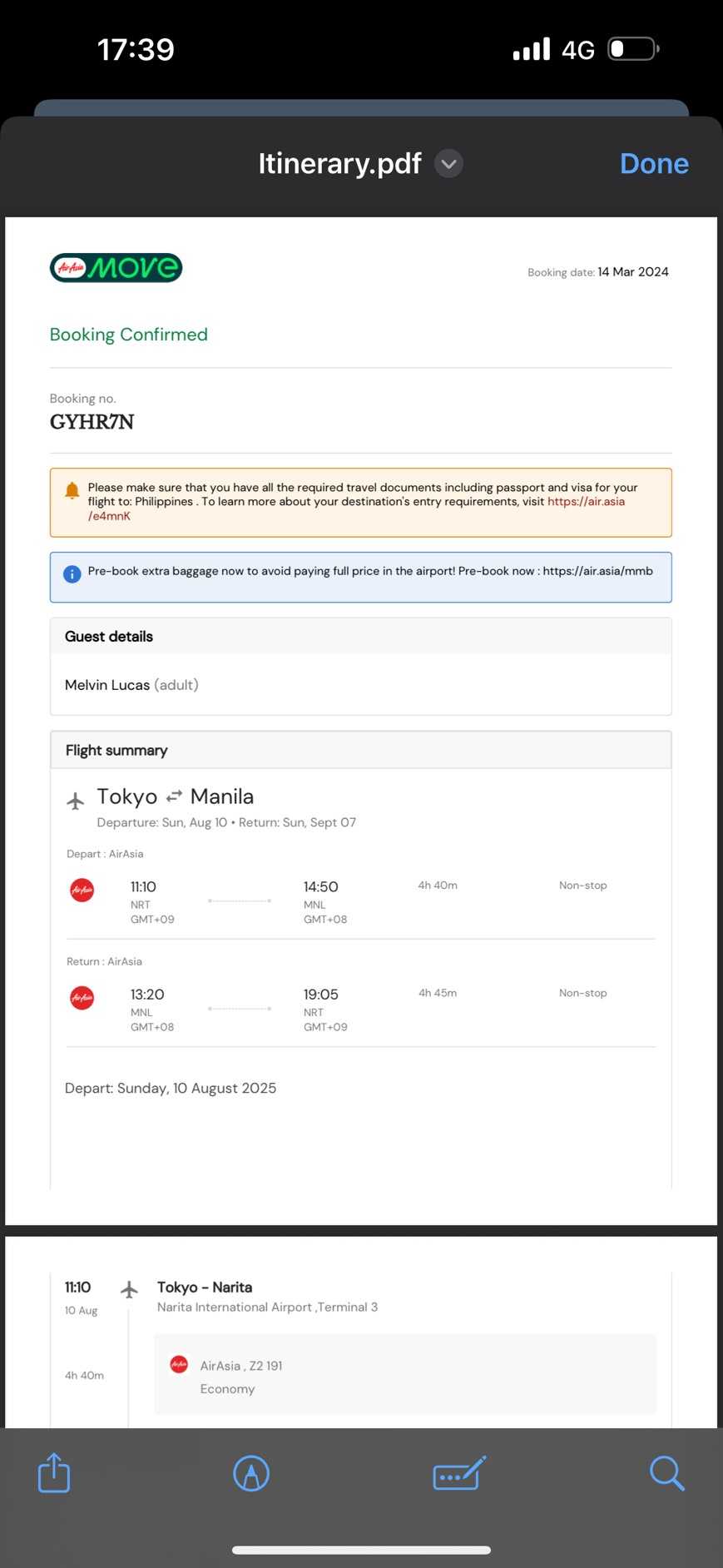723x1568 pixels.
Task: Open the air.asia/mmb pre-book baggage link
Action: [597, 571]
